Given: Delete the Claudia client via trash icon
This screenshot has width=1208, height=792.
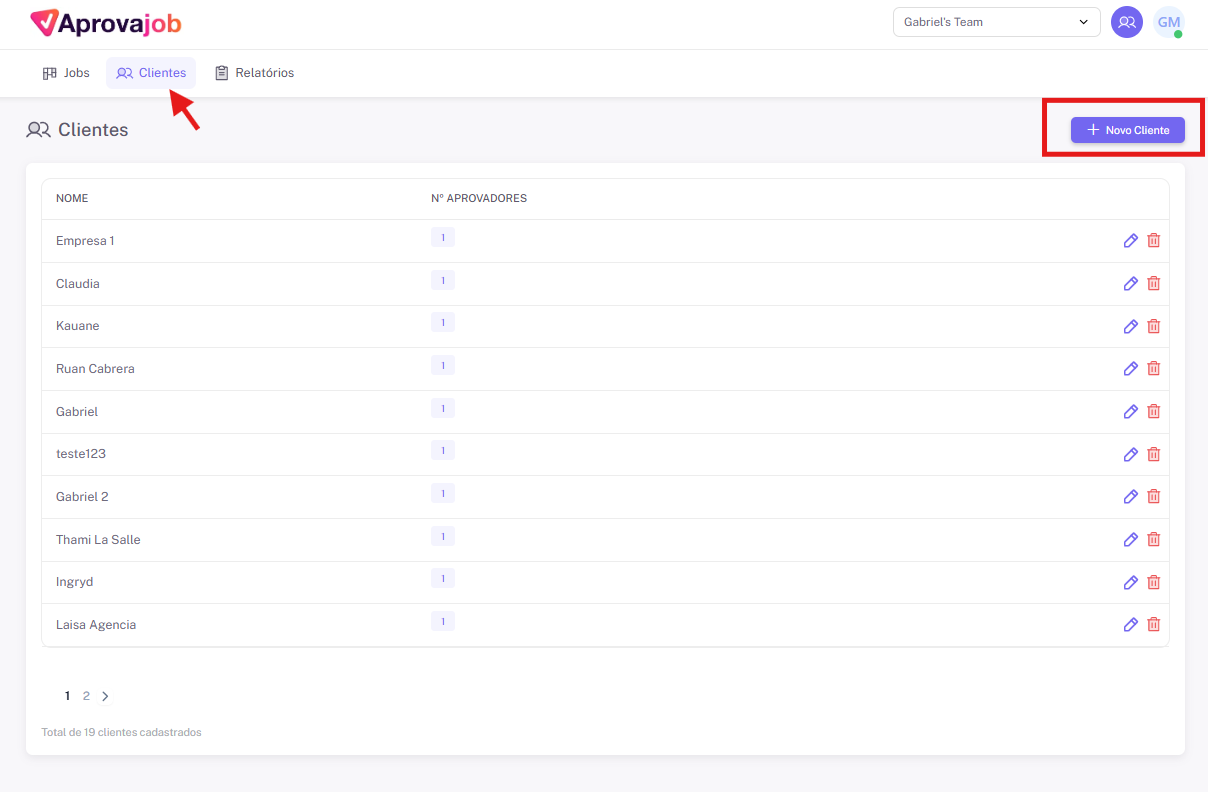Looking at the screenshot, I should click(x=1153, y=283).
